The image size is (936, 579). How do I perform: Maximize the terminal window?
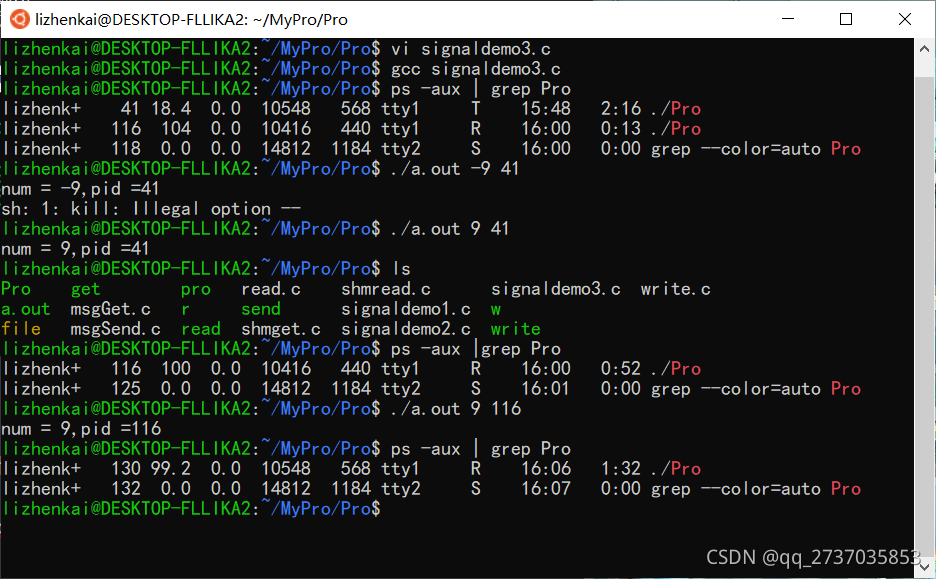[x=846, y=19]
